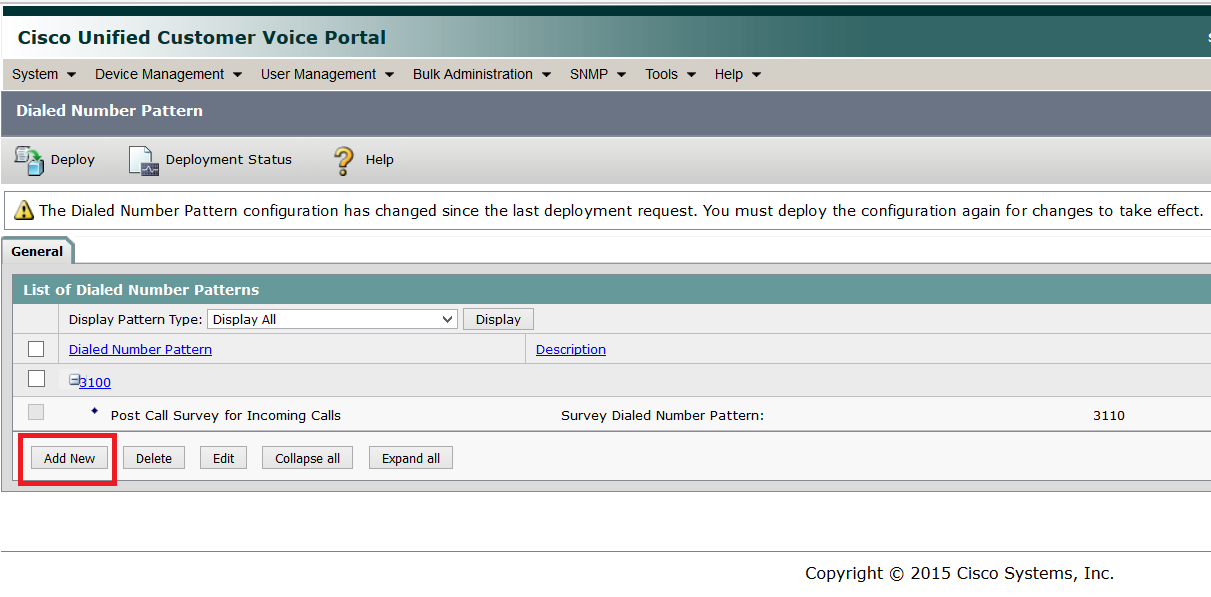Image resolution: width=1211 pixels, height=597 pixels.
Task: Click the Help question mark icon
Action: click(343, 160)
